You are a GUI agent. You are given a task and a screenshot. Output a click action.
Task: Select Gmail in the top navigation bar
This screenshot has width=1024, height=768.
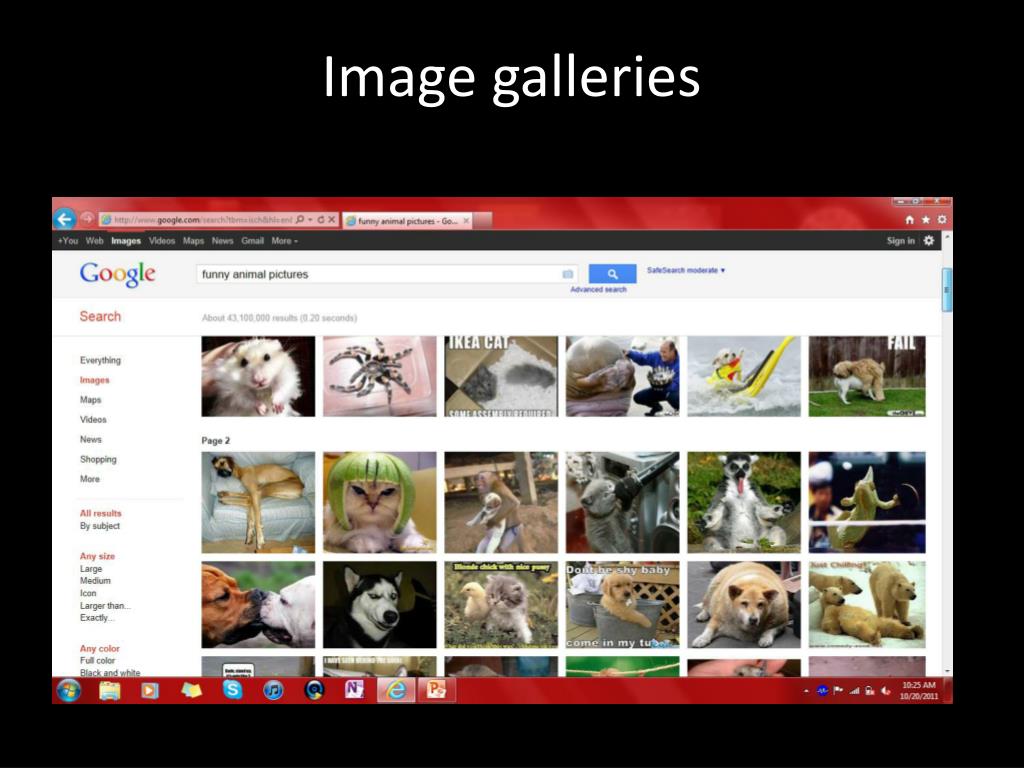(x=252, y=241)
